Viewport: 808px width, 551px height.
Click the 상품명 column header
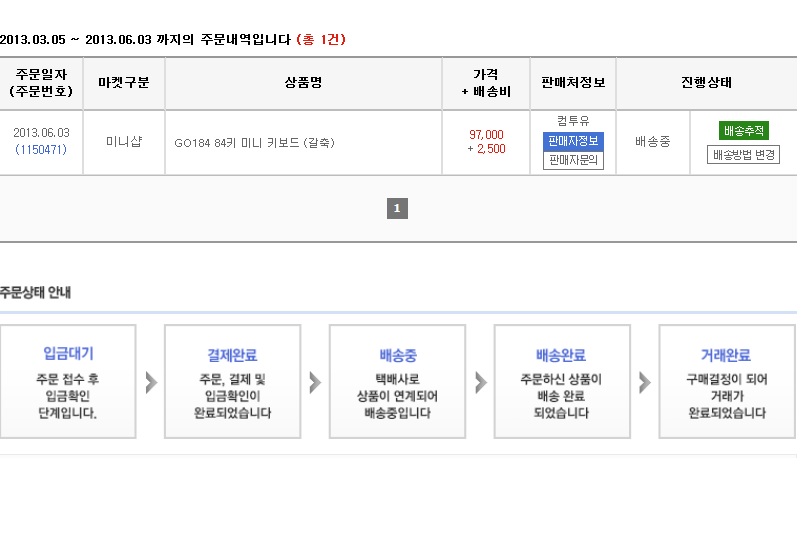(x=303, y=82)
